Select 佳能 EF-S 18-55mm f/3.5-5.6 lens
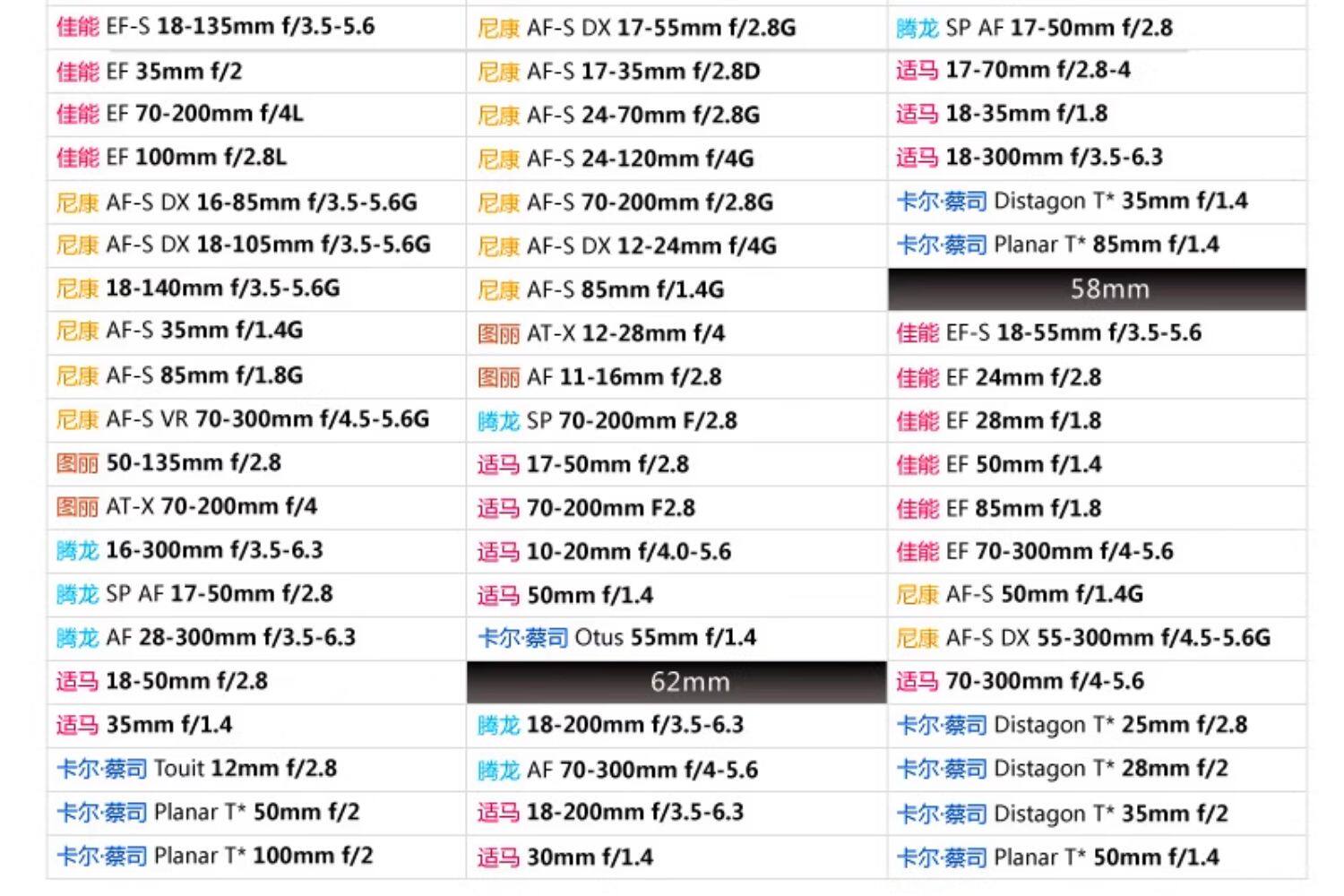The width and height of the screenshot is (1344, 896). click(1097, 332)
